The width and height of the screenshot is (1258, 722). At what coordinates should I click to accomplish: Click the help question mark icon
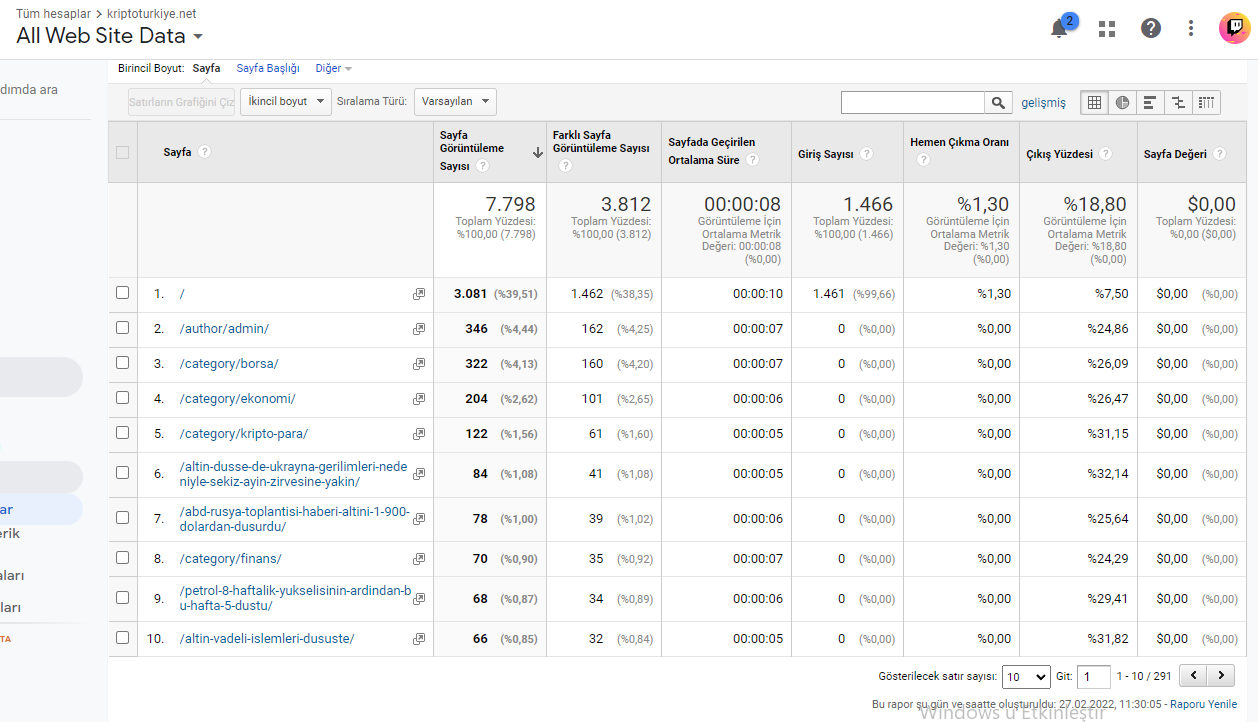(1151, 28)
